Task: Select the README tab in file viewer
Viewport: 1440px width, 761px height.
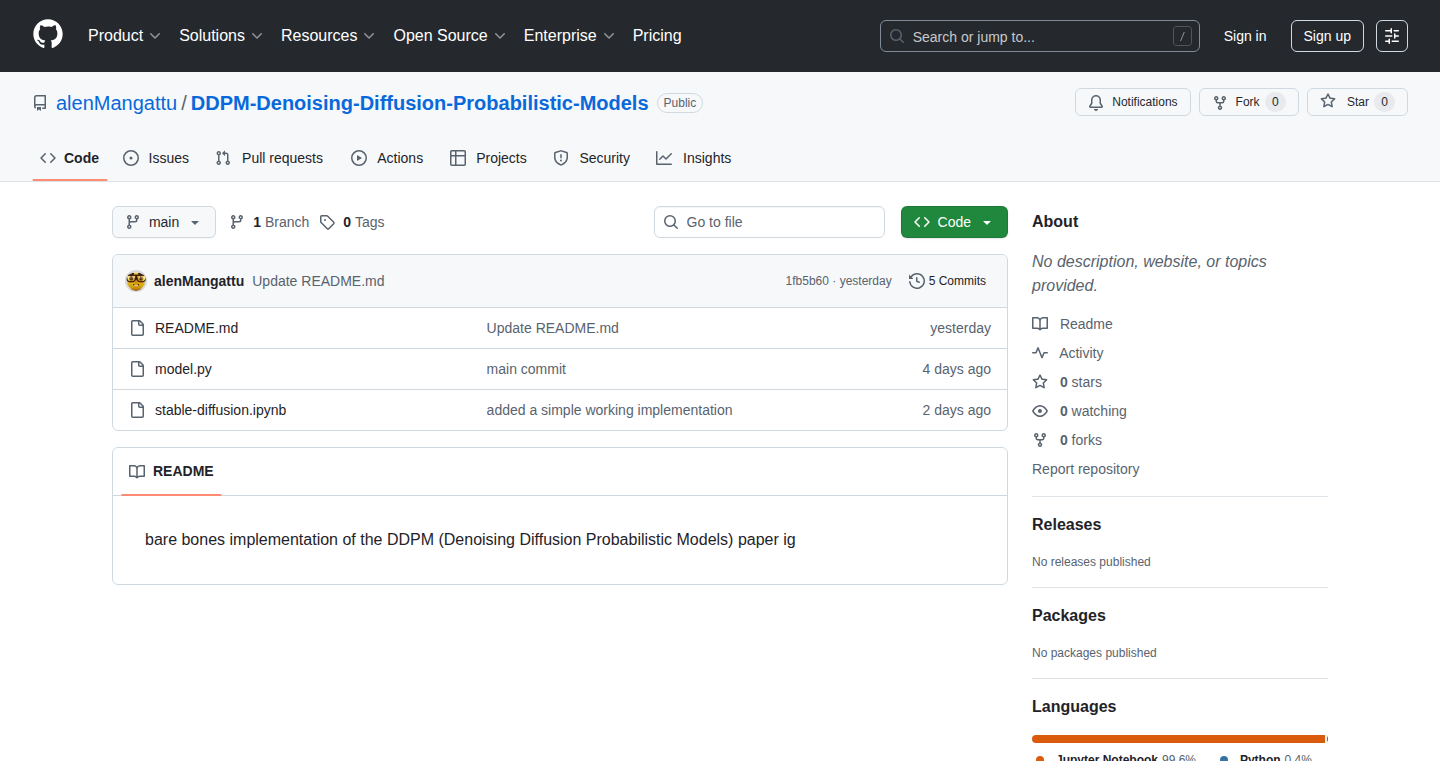Action: pos(171,471)
